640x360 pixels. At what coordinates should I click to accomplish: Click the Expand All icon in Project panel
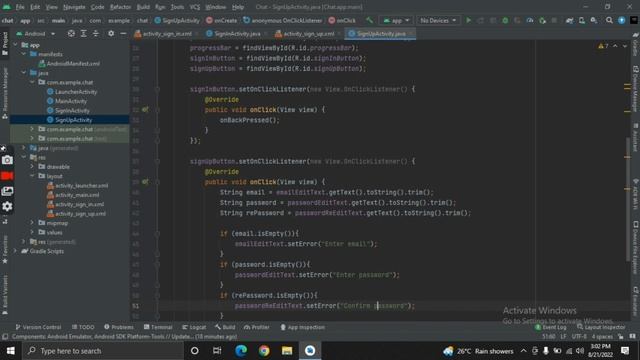[x=83, y=34]
